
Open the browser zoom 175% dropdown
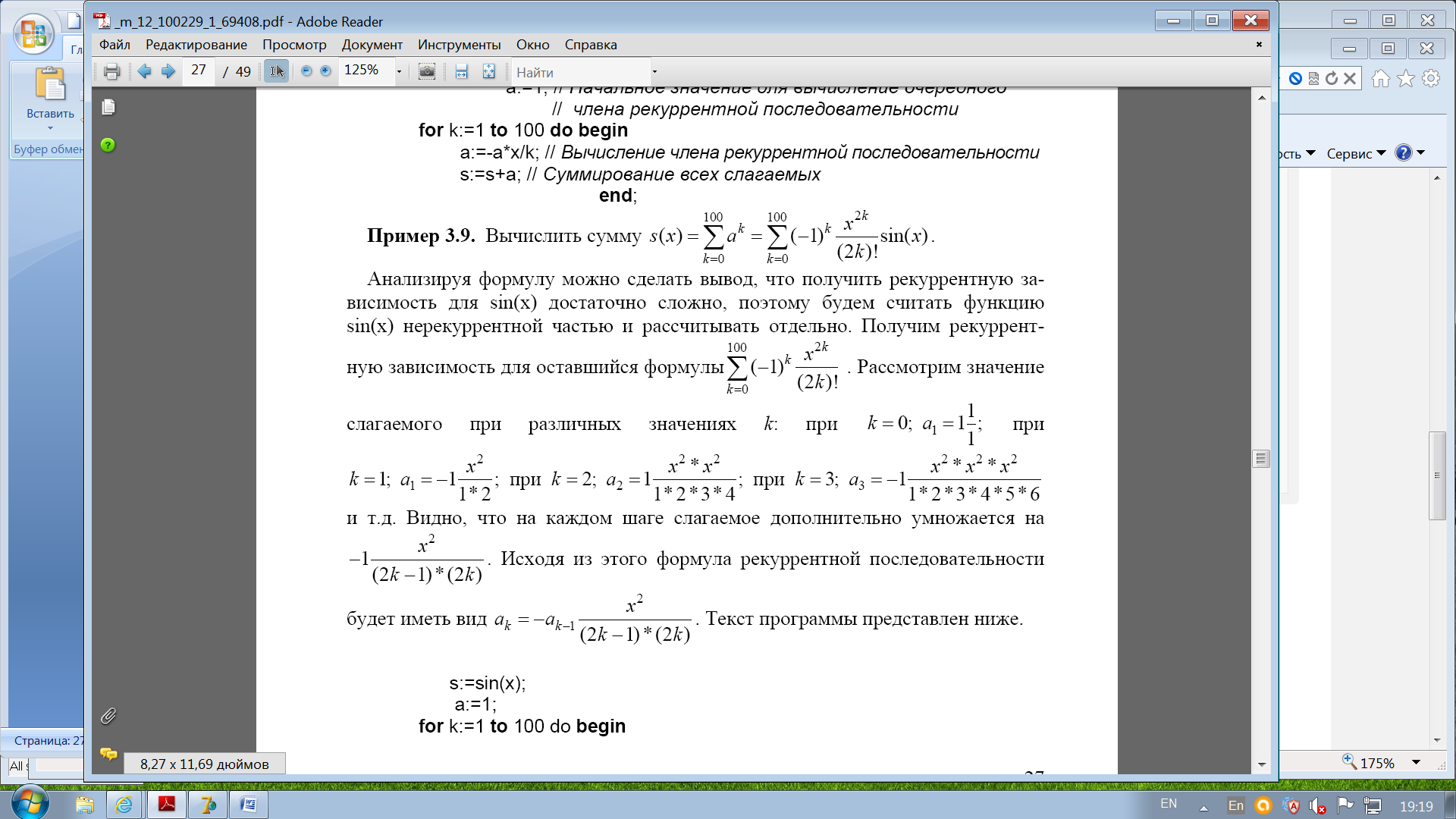click(1416, 763)
